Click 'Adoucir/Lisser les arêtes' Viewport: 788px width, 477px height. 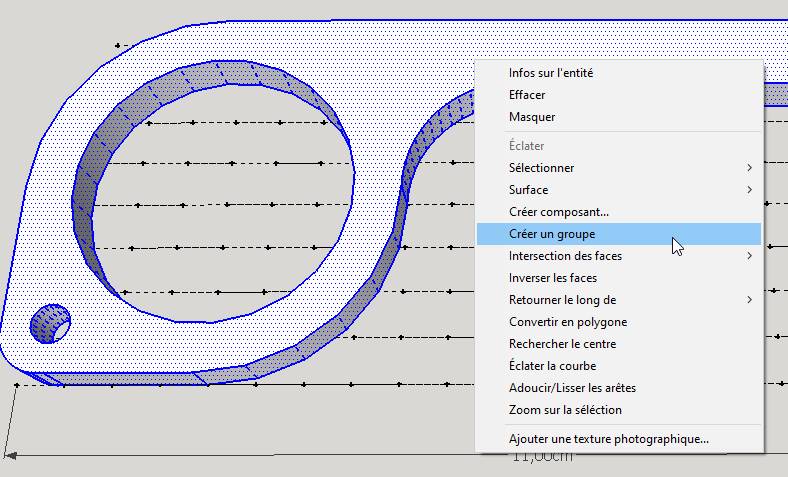572,388
